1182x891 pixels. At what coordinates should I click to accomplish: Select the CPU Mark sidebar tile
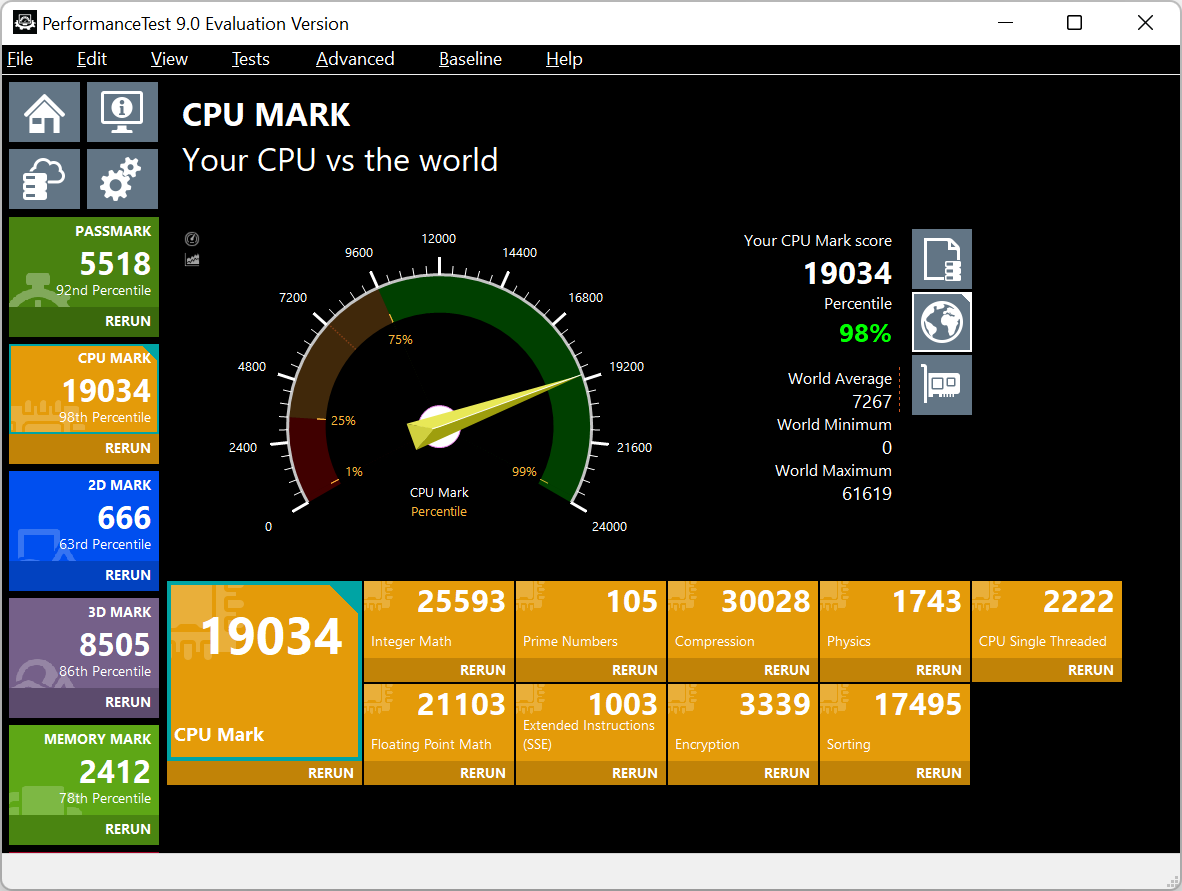pos(84,389)
